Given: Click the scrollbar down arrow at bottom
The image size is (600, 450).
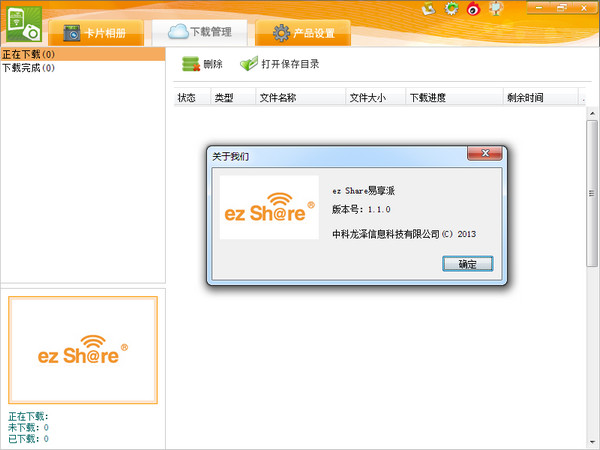Looking at the screenshot, I should [x=592, y=443].
